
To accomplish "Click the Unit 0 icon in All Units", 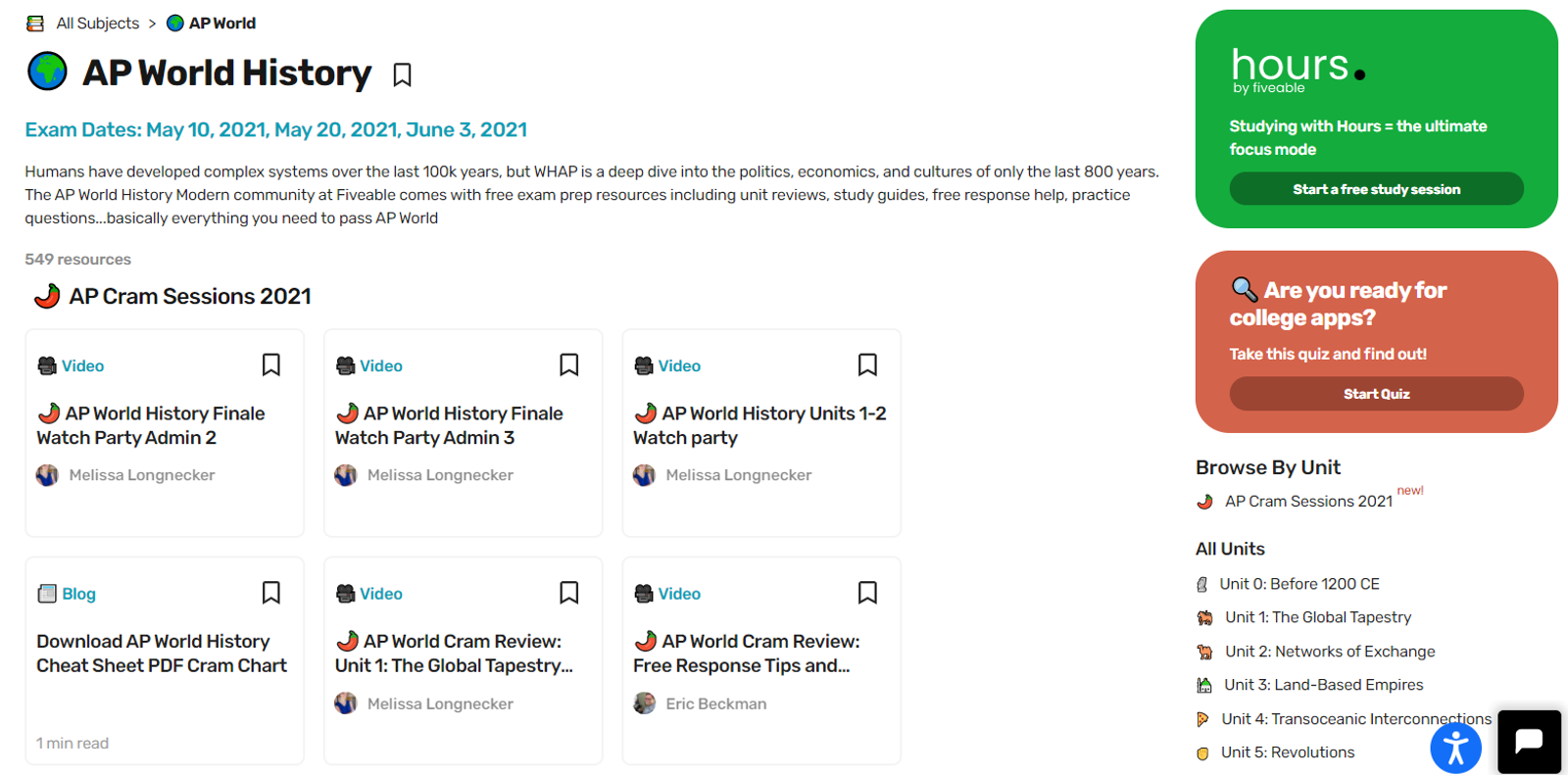I will pyautogui.click(x=1202, y=585).
